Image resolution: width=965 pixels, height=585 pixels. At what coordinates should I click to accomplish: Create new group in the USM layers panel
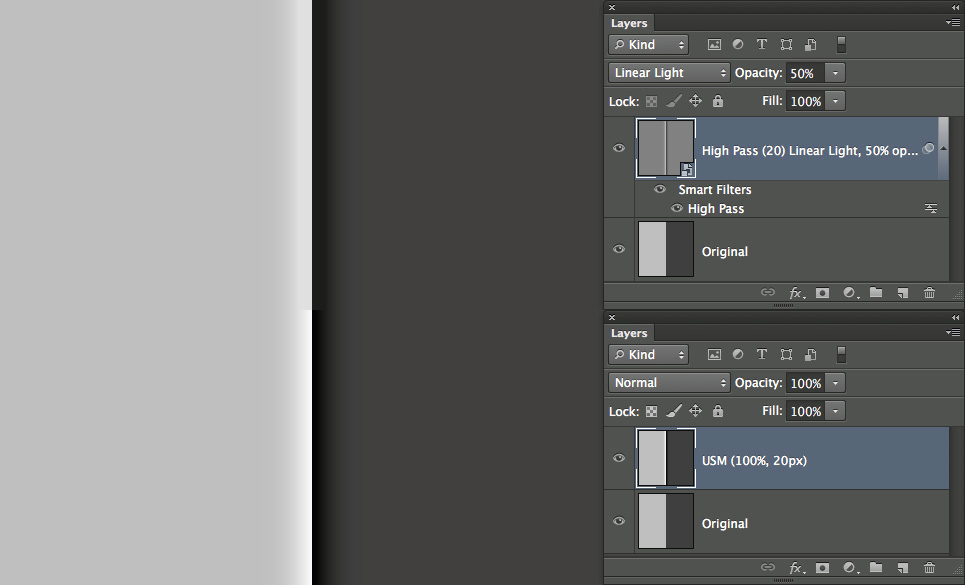pos(876,568)
